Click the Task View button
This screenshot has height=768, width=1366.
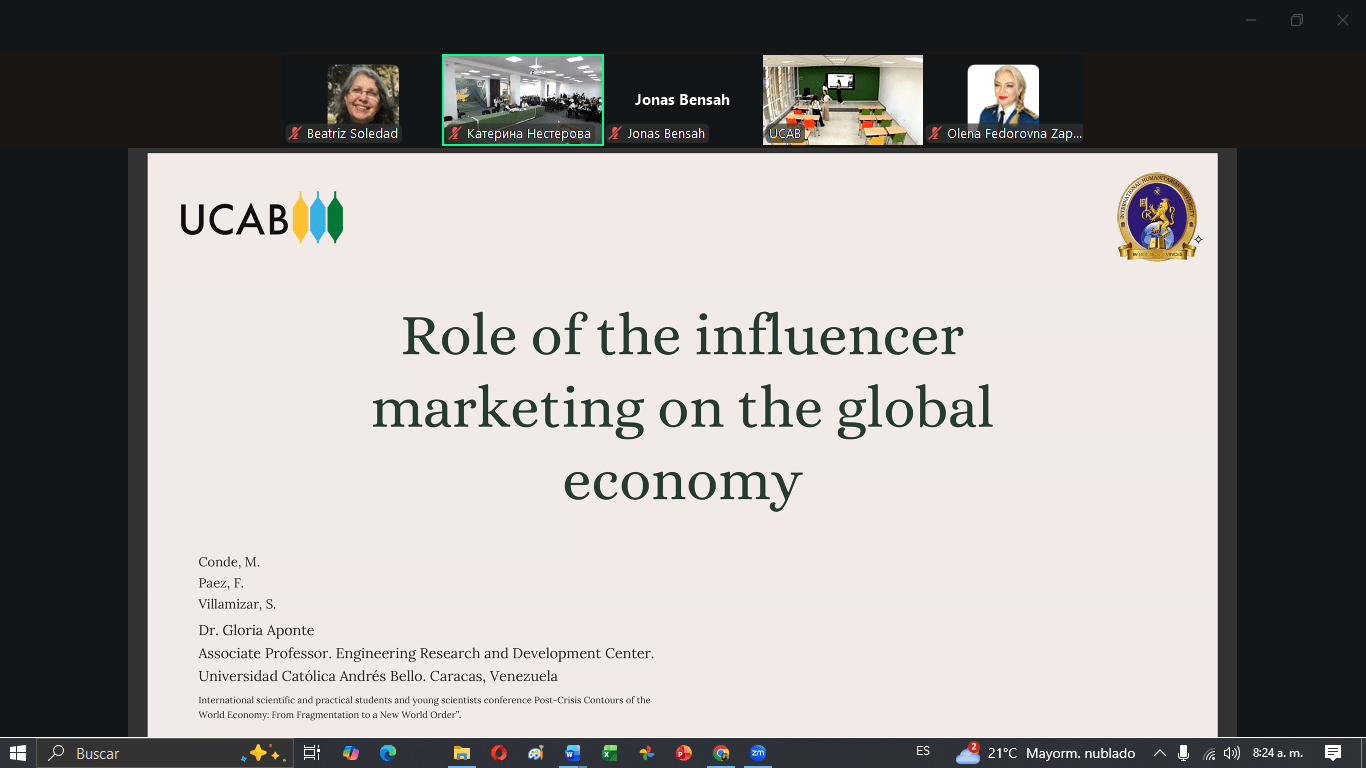pos(312,753)
